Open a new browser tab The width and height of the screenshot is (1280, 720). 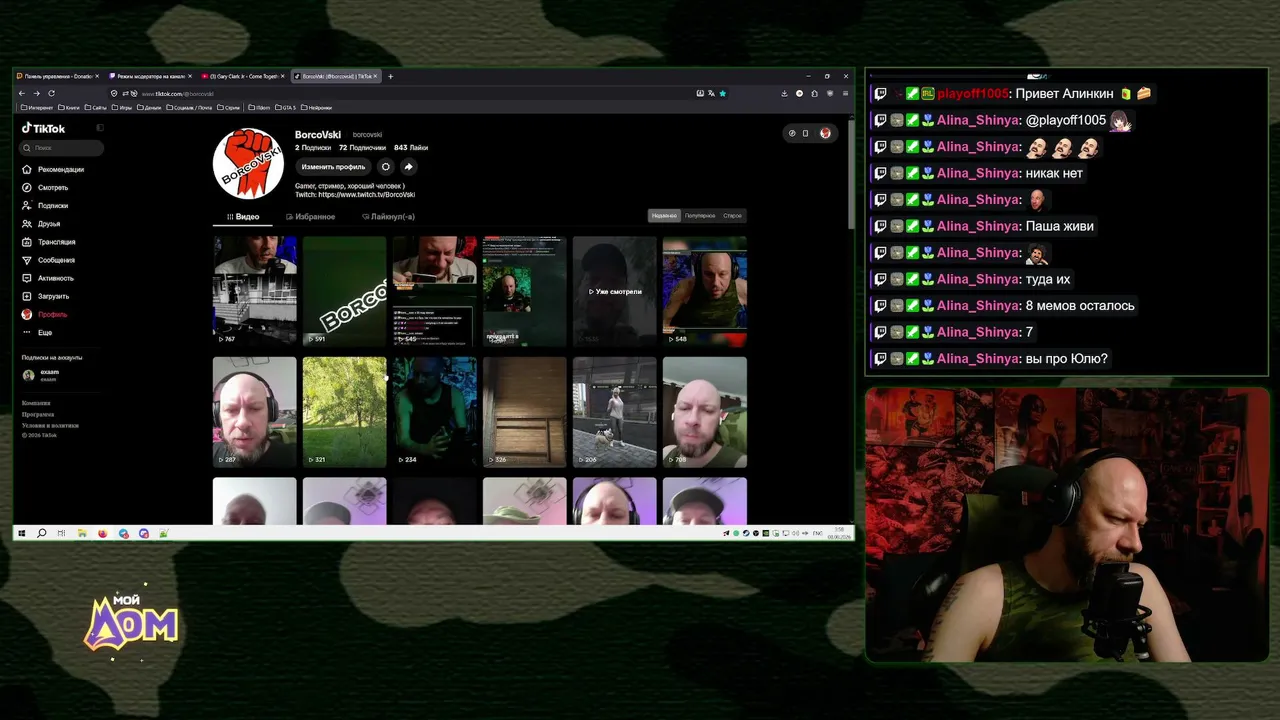[390, 76]
